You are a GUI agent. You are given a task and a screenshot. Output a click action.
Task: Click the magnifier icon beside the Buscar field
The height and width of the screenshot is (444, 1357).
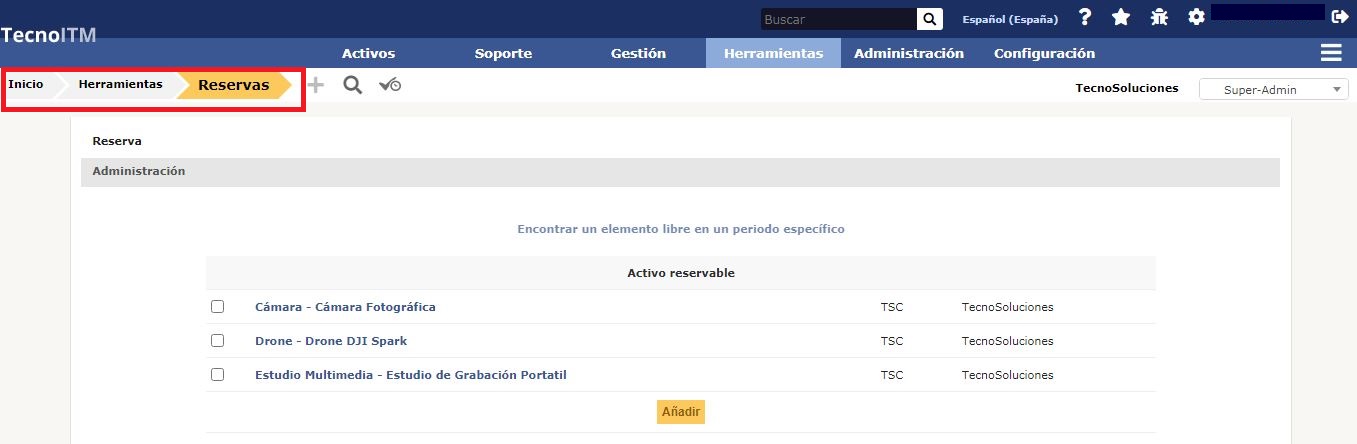coord(930,19)
